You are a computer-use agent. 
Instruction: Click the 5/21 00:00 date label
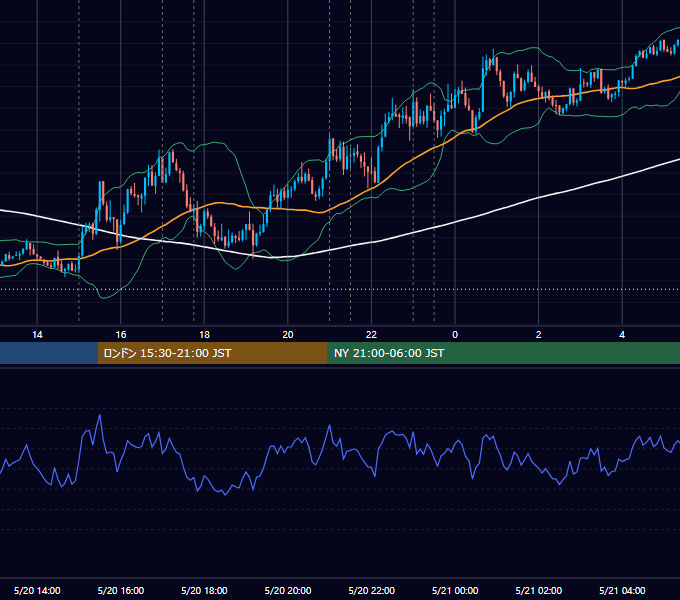click(455, 590)
